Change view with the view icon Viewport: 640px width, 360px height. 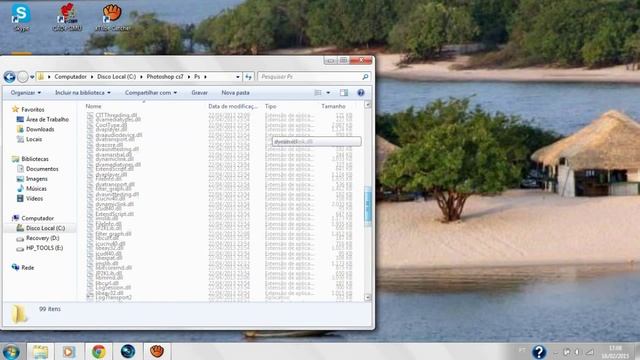(x=318, y=93)
